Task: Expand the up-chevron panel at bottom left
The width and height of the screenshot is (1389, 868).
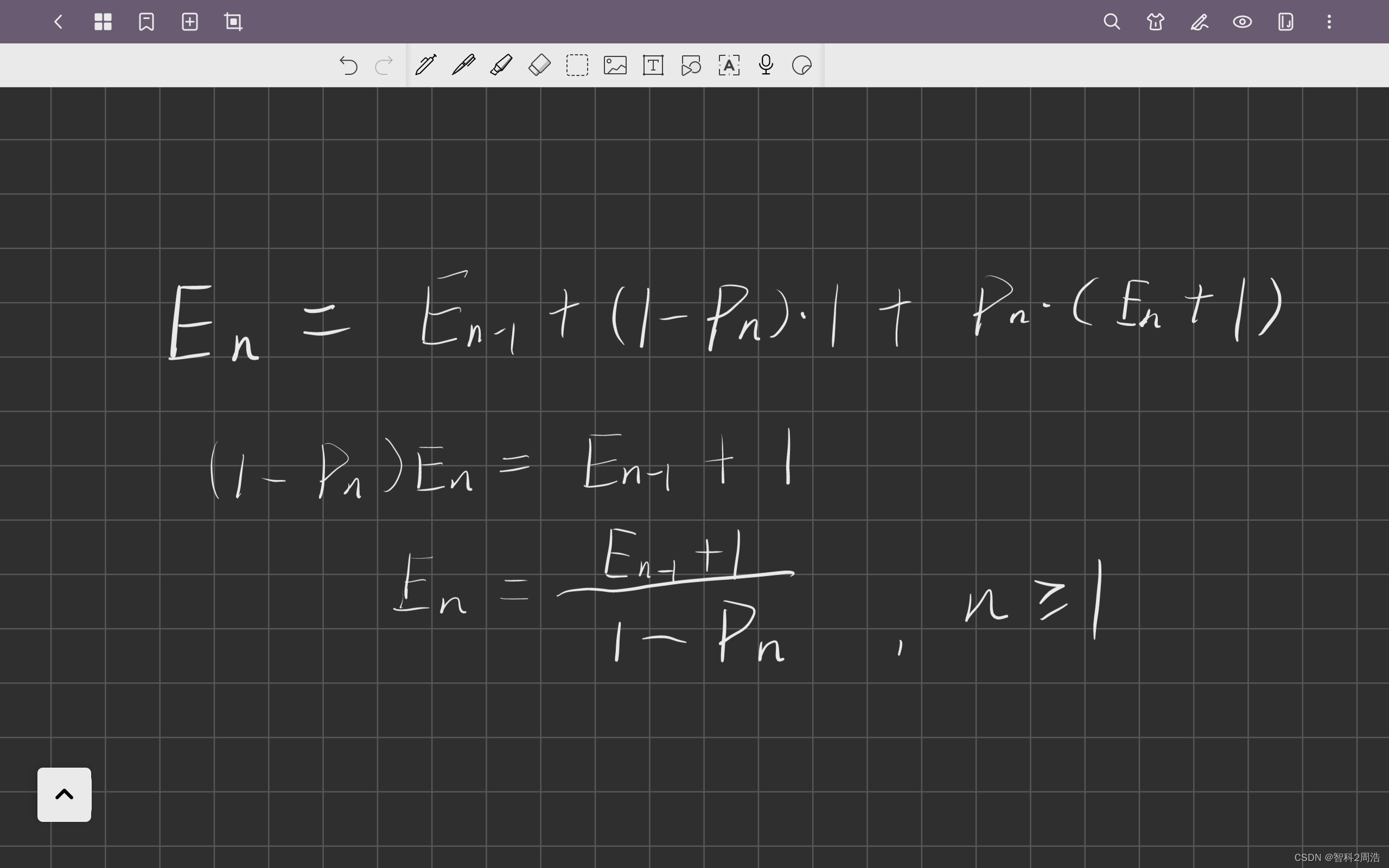Action: pos(64,795)
